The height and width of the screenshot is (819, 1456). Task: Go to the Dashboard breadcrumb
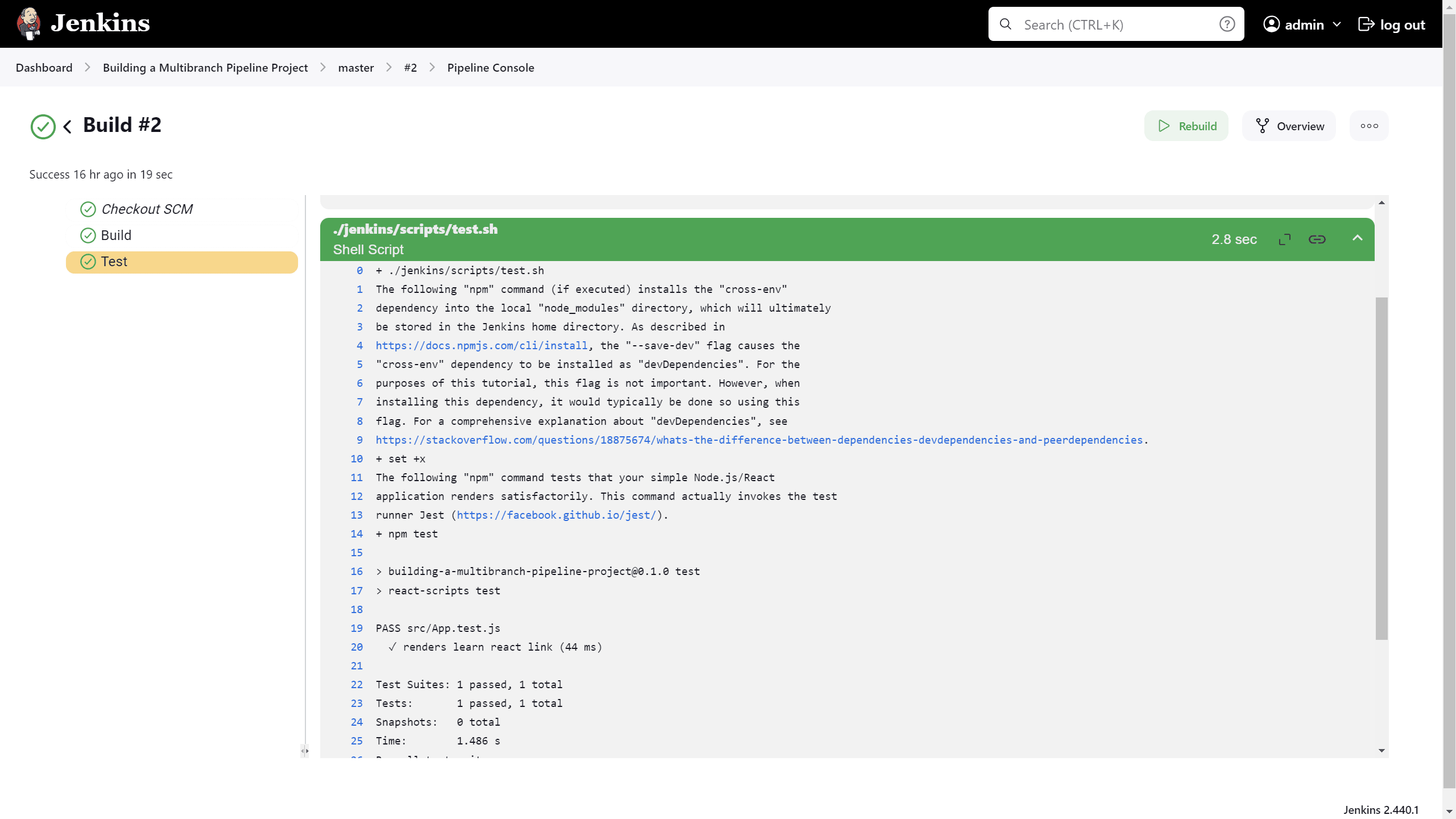point(44,68)
